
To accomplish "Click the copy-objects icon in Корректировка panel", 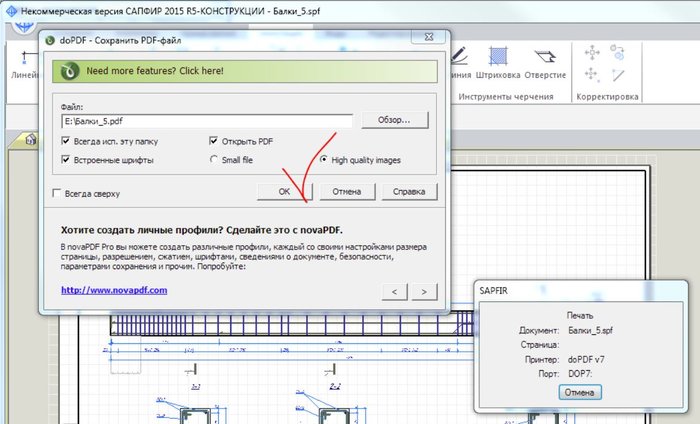I will (618, 53).
